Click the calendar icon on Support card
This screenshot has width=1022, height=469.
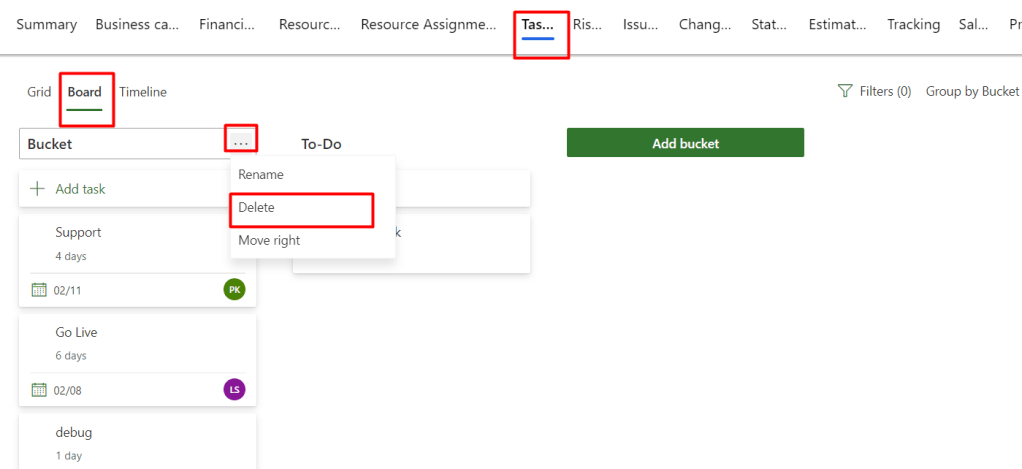(40, 290)
